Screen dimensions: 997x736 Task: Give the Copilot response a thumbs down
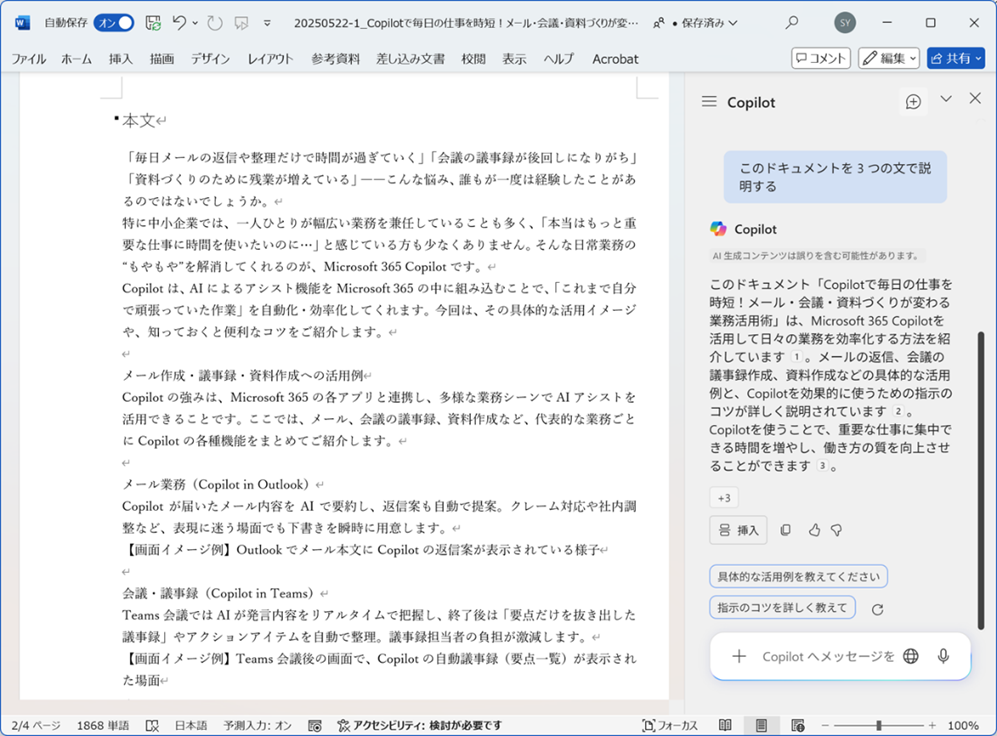pyautogui.click(x=837, y=530)
